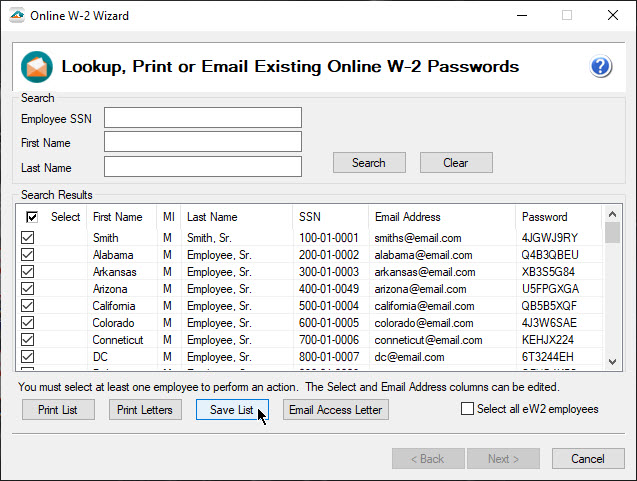Image resolution: width=637 pixels, height=481 pixels.
Task: Click the envelope icon in the header
Action: point(37,67)
